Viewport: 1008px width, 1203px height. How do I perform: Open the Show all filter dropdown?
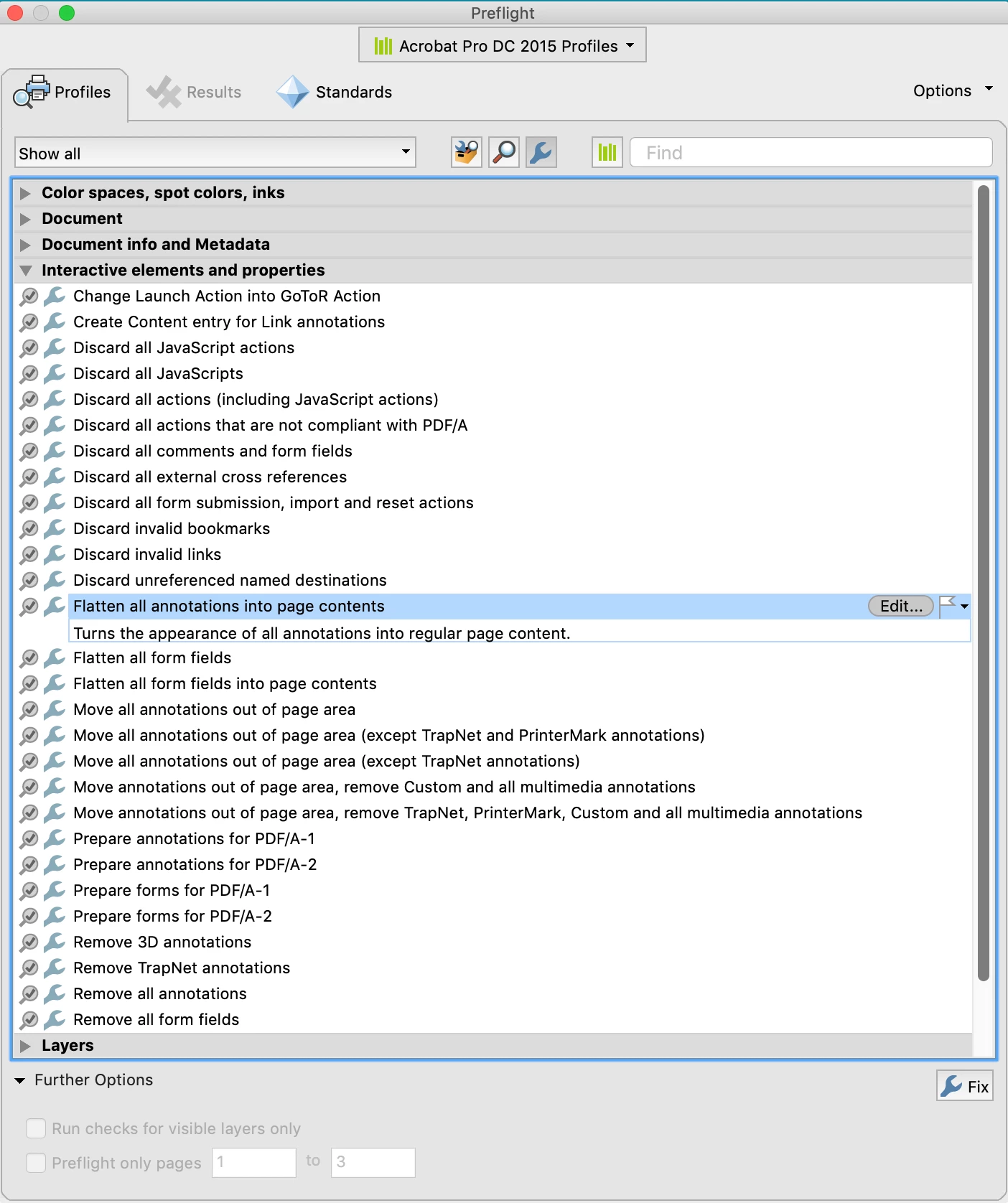click(215, 153)
